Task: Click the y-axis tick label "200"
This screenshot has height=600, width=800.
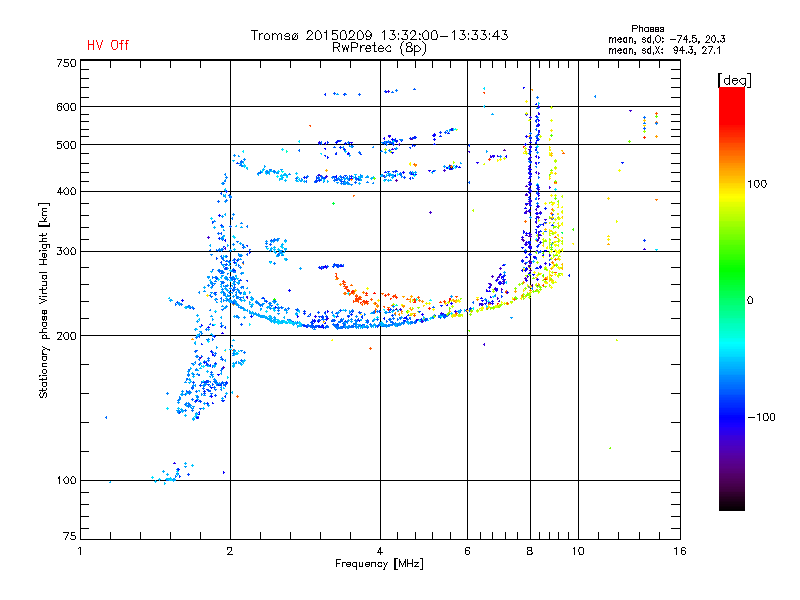Action: click(x=67, y=336)
